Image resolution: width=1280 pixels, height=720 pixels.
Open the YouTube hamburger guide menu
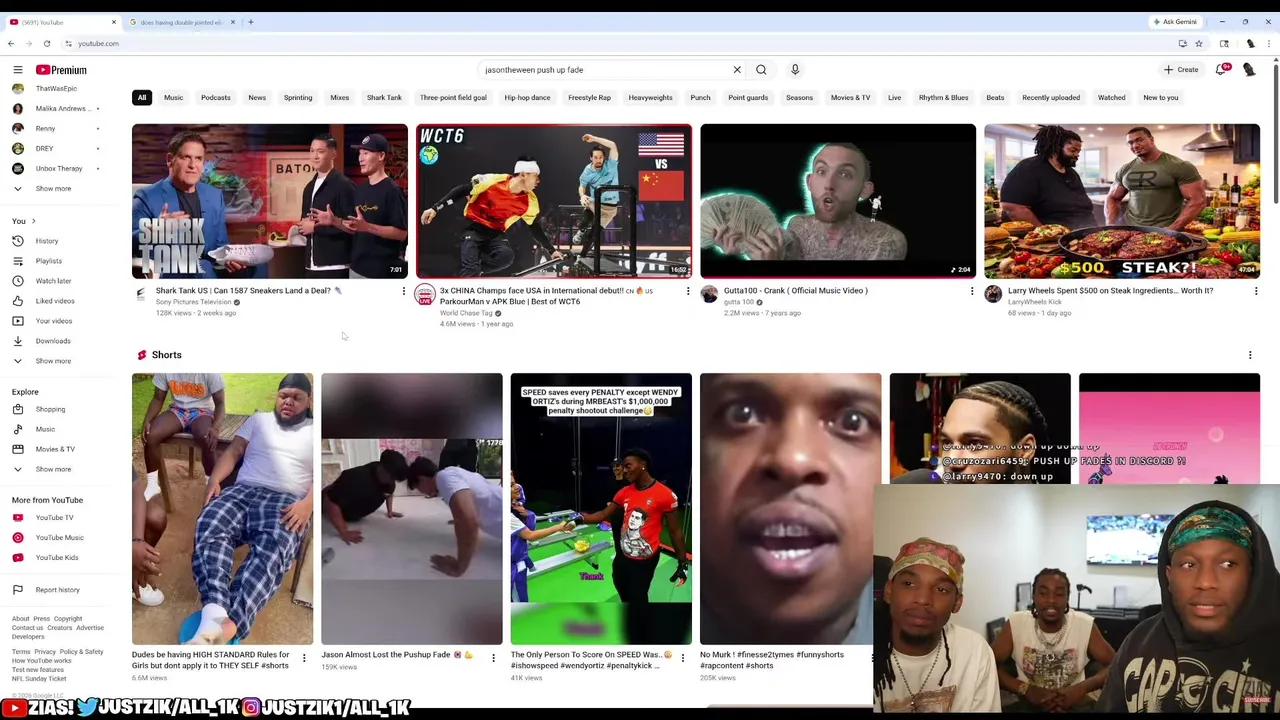click(x=17, y=70)
